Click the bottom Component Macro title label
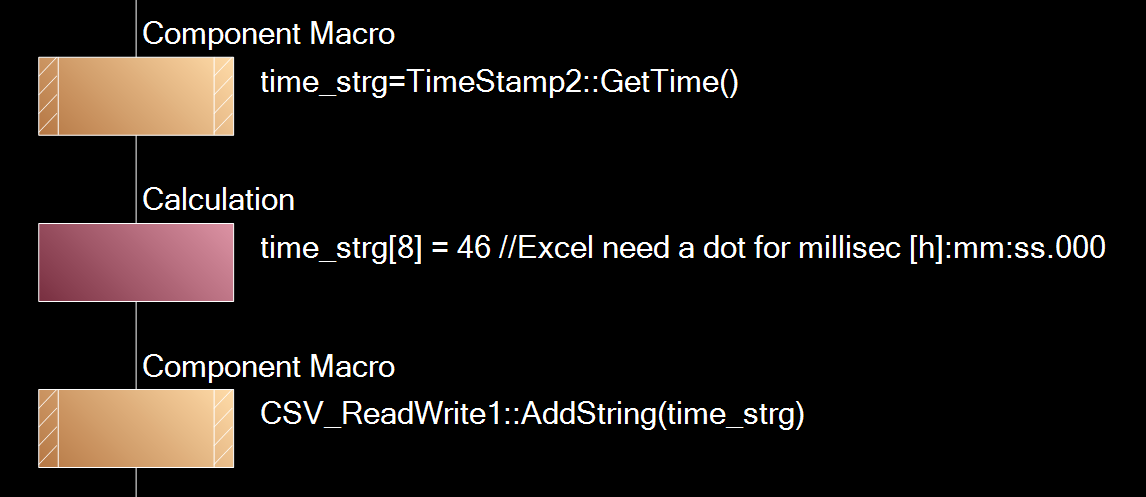This screenshot has width=1146, height=497. click(268, 366)
